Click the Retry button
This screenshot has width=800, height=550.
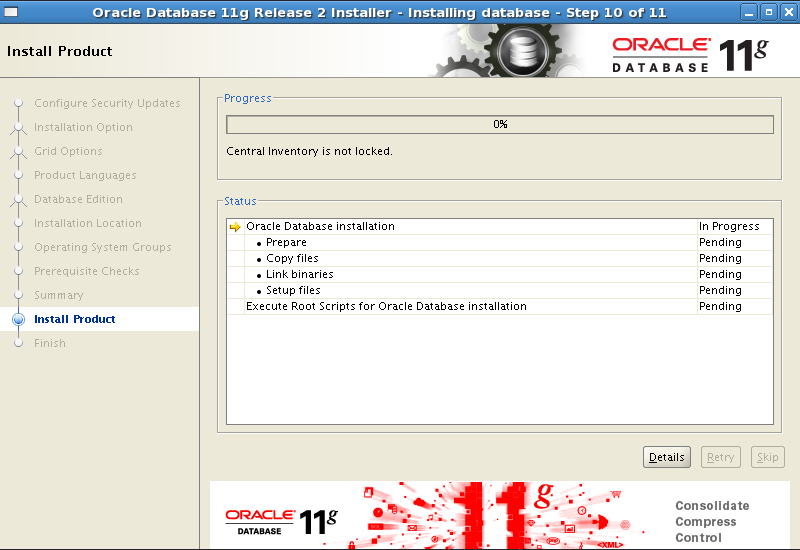pos(720,457)
